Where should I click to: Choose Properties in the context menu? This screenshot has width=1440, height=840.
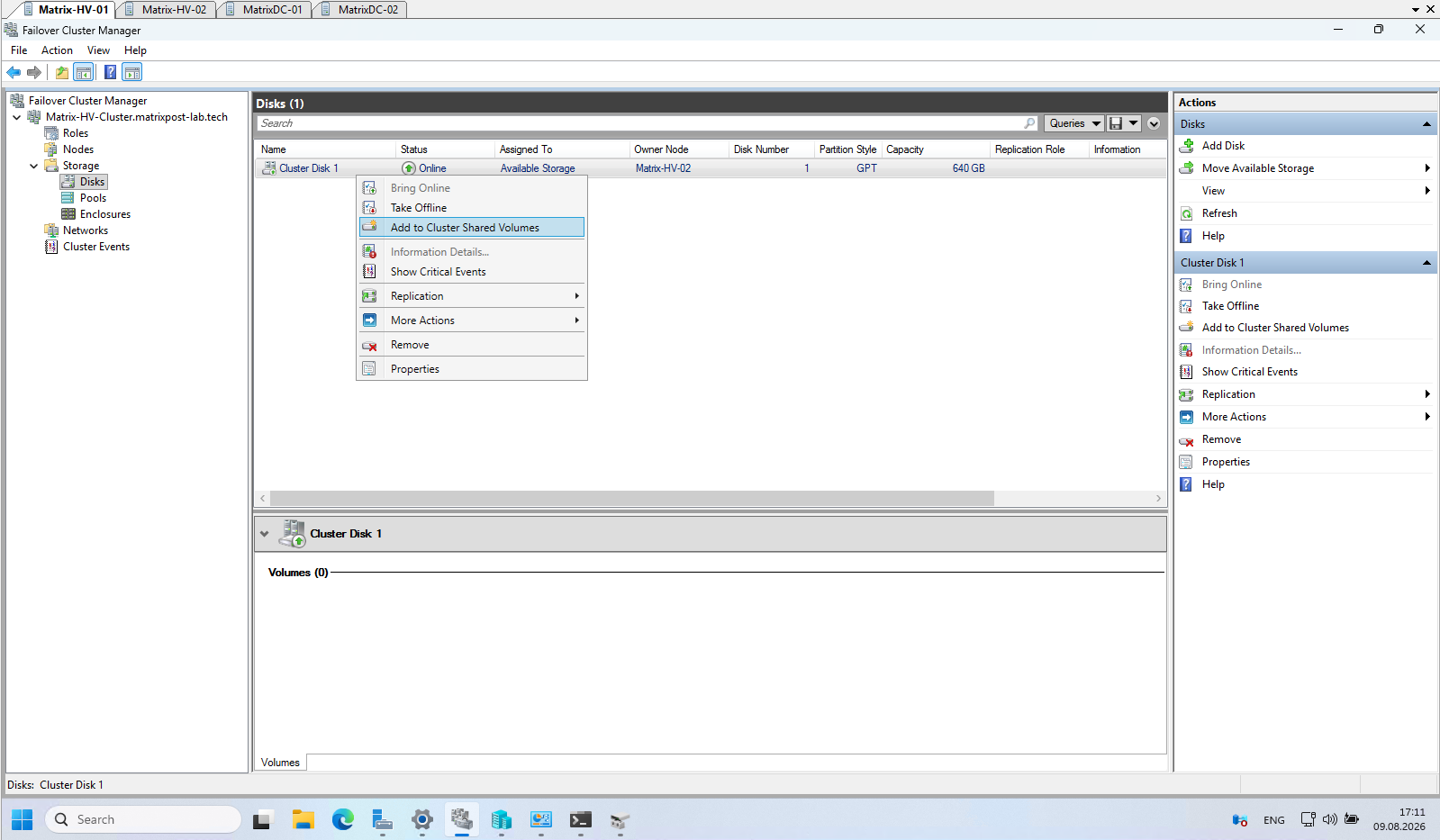click(x=472, y=369)
